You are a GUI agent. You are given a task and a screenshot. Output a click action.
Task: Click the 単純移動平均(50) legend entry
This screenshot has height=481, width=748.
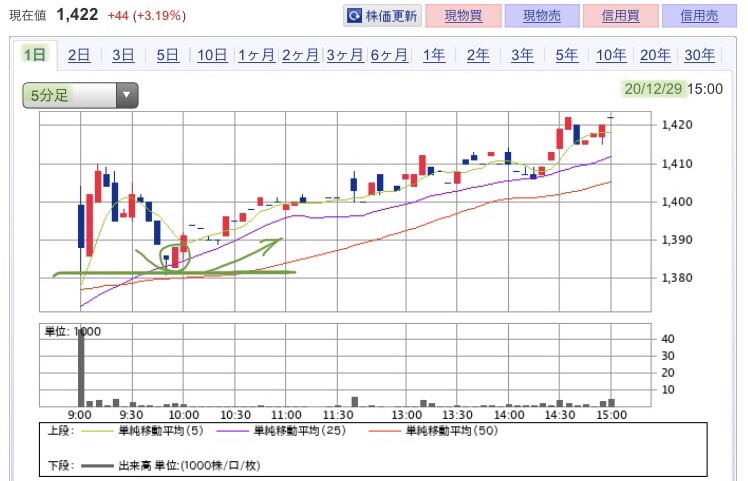(x=433, y=431)
